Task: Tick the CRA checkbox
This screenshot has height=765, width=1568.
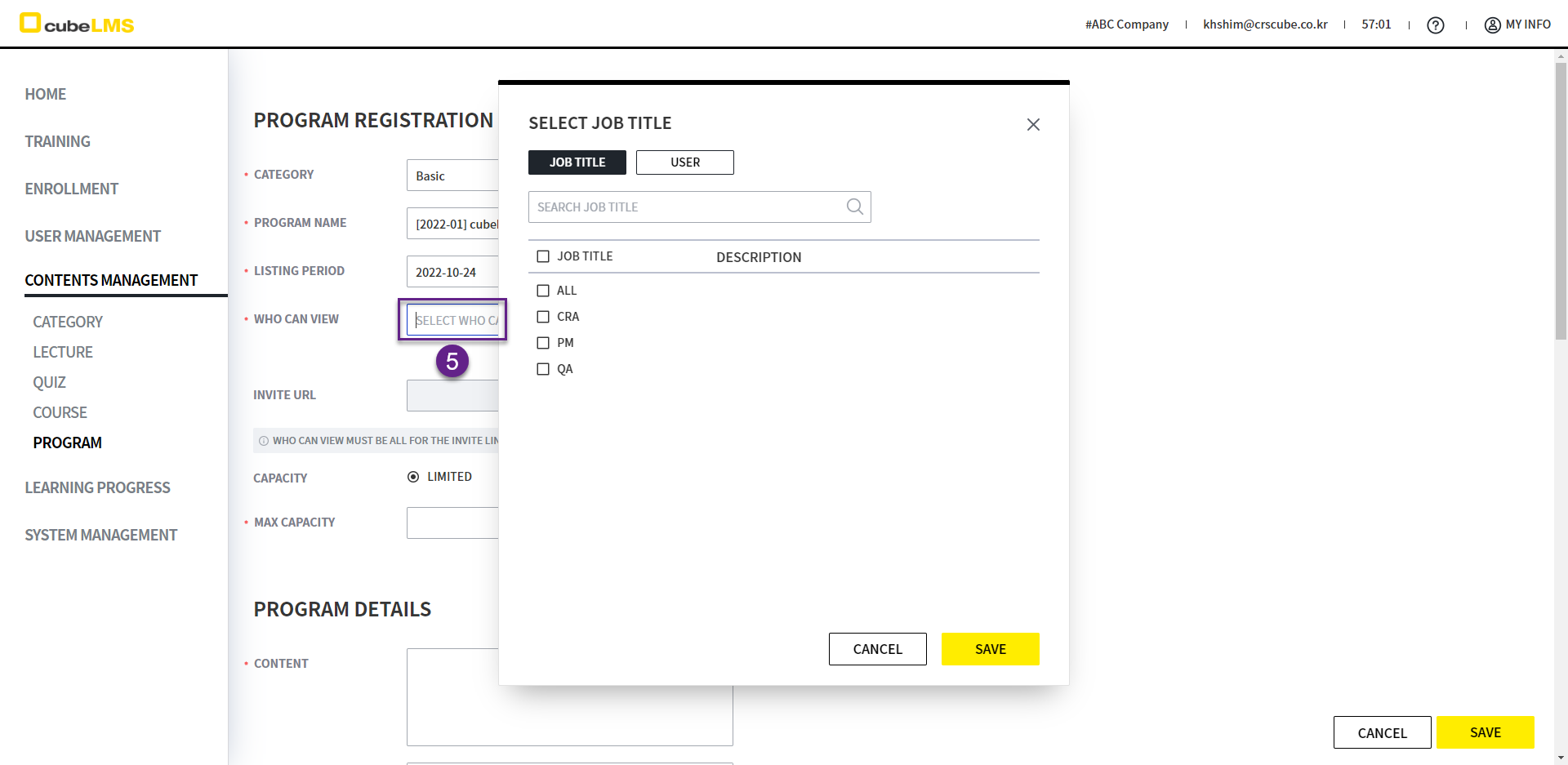Action: click(x=543, y=317)
